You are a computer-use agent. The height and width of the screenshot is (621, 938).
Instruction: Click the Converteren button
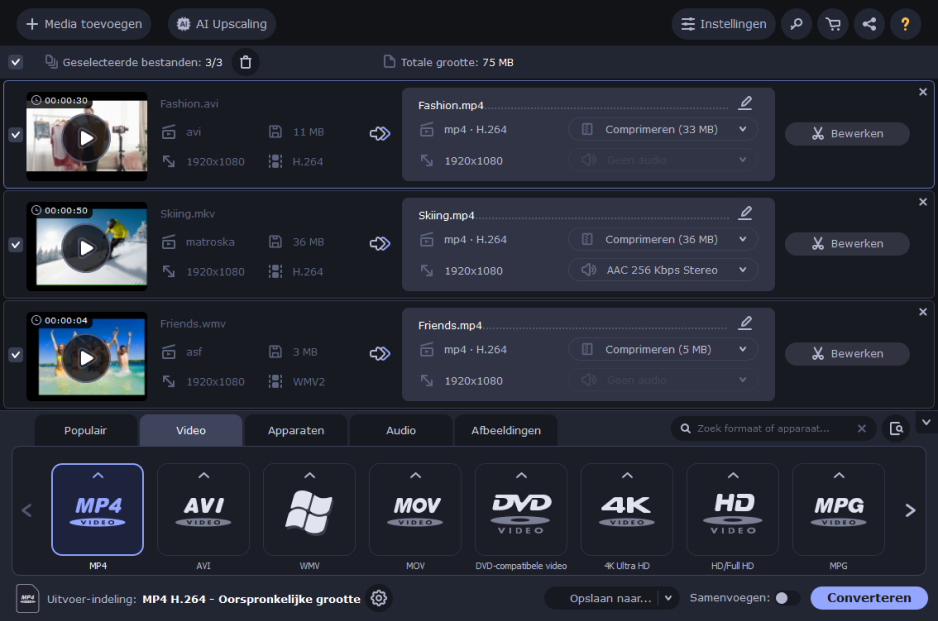coord(868,598)
